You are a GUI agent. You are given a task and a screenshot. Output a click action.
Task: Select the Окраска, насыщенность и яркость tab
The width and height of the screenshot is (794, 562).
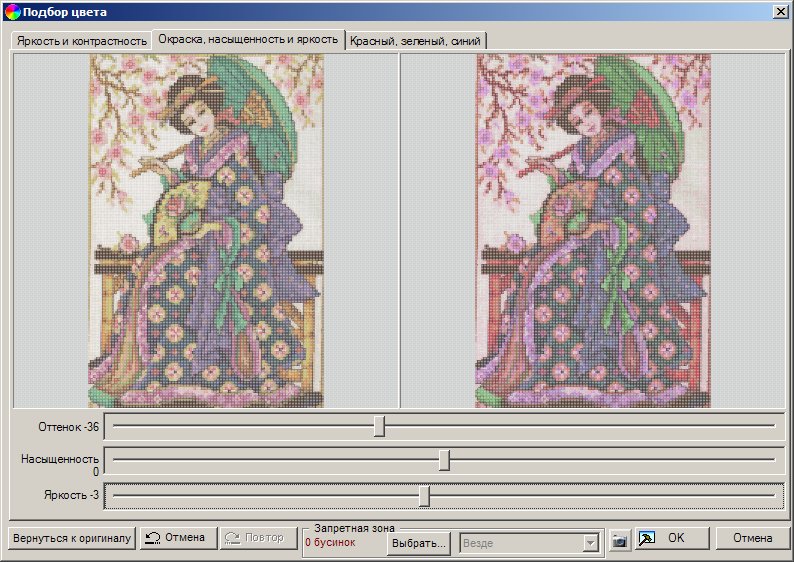(248, 40)
